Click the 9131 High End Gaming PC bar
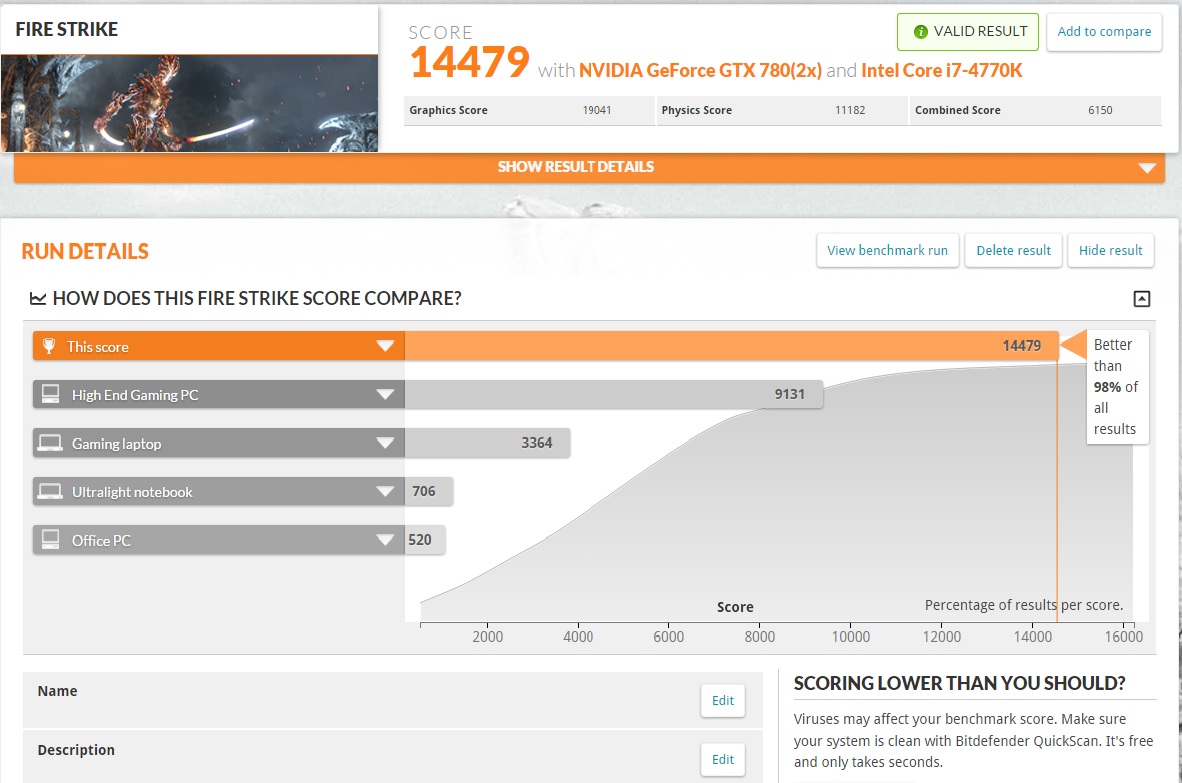1182x783 pixels. tap(614, 394)
